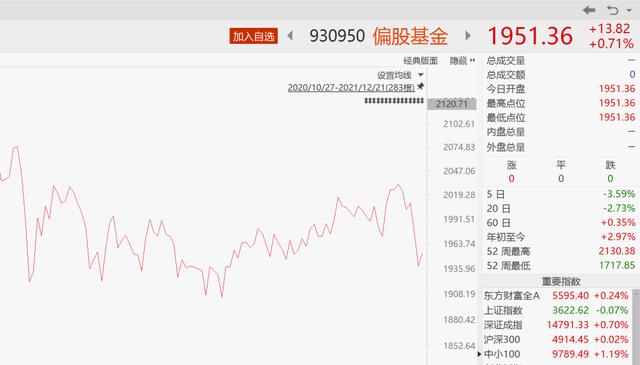The height and width of the screenshot is (365, 640).
Task: Click the 52 周最低 value 1717.85
Action: coord(617,265)
